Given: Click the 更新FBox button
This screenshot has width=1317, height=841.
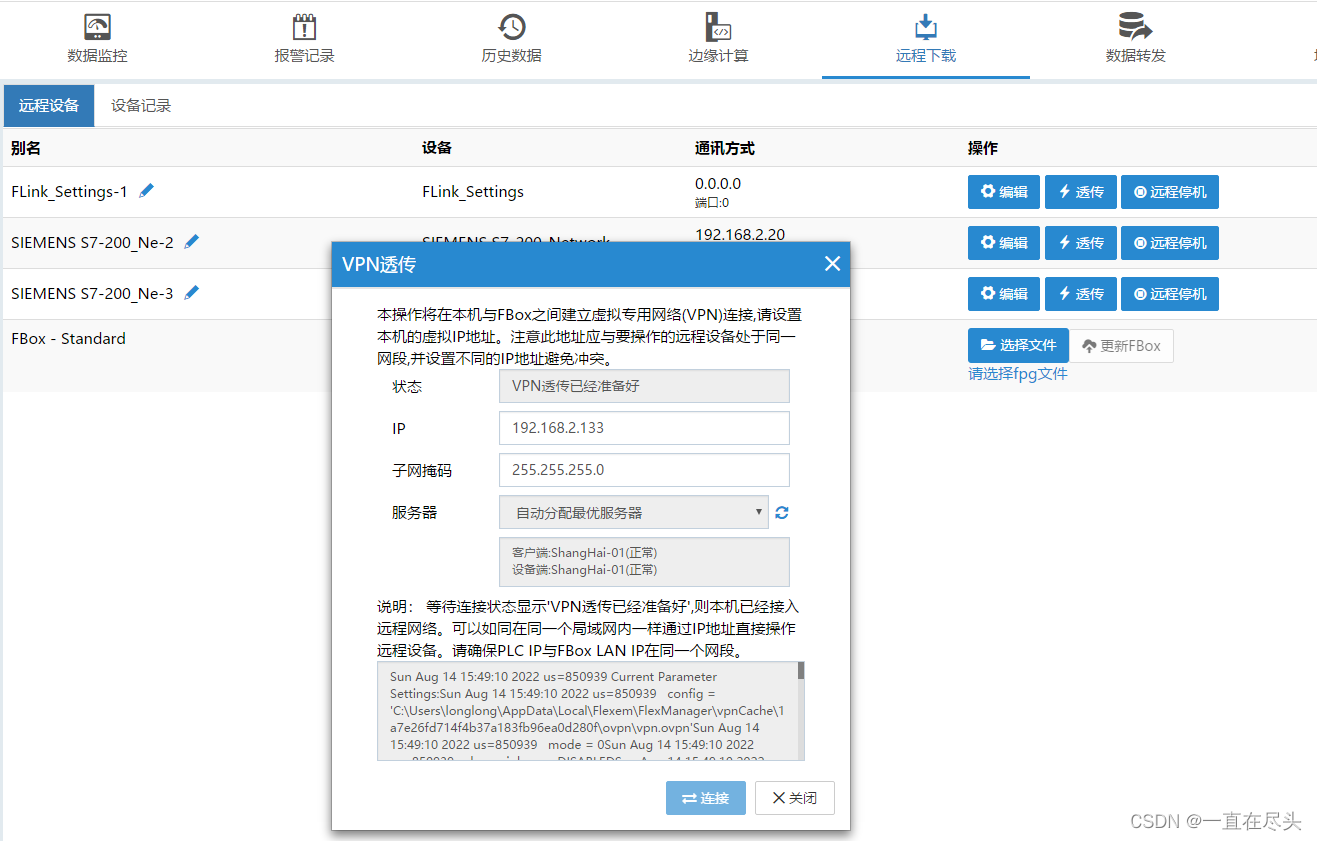Looking at the screenshot, I should point(1122,346).
